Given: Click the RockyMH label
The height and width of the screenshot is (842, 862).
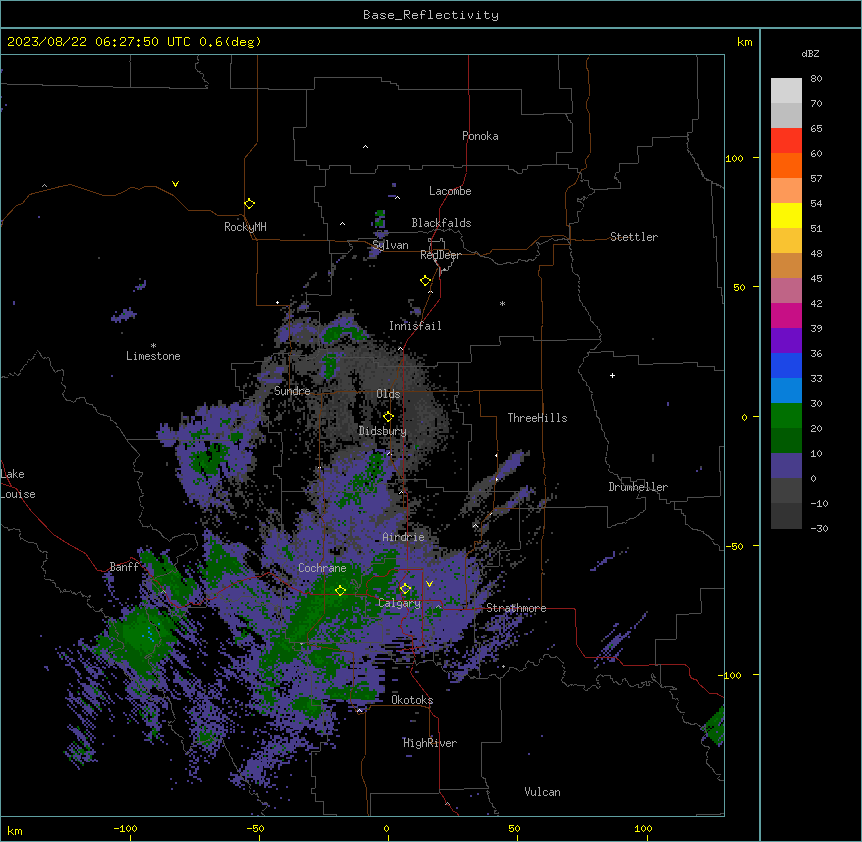Looking at the screenshot, I should [x=245, y=227].
